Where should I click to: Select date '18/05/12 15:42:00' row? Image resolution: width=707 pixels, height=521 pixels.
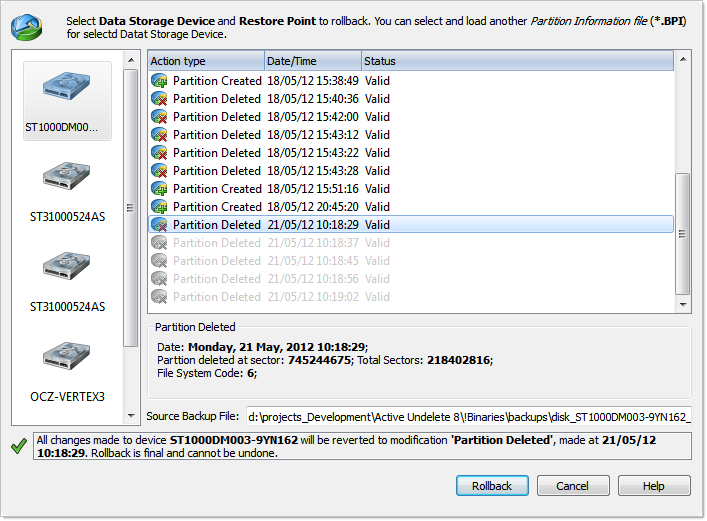coord(411,117)
